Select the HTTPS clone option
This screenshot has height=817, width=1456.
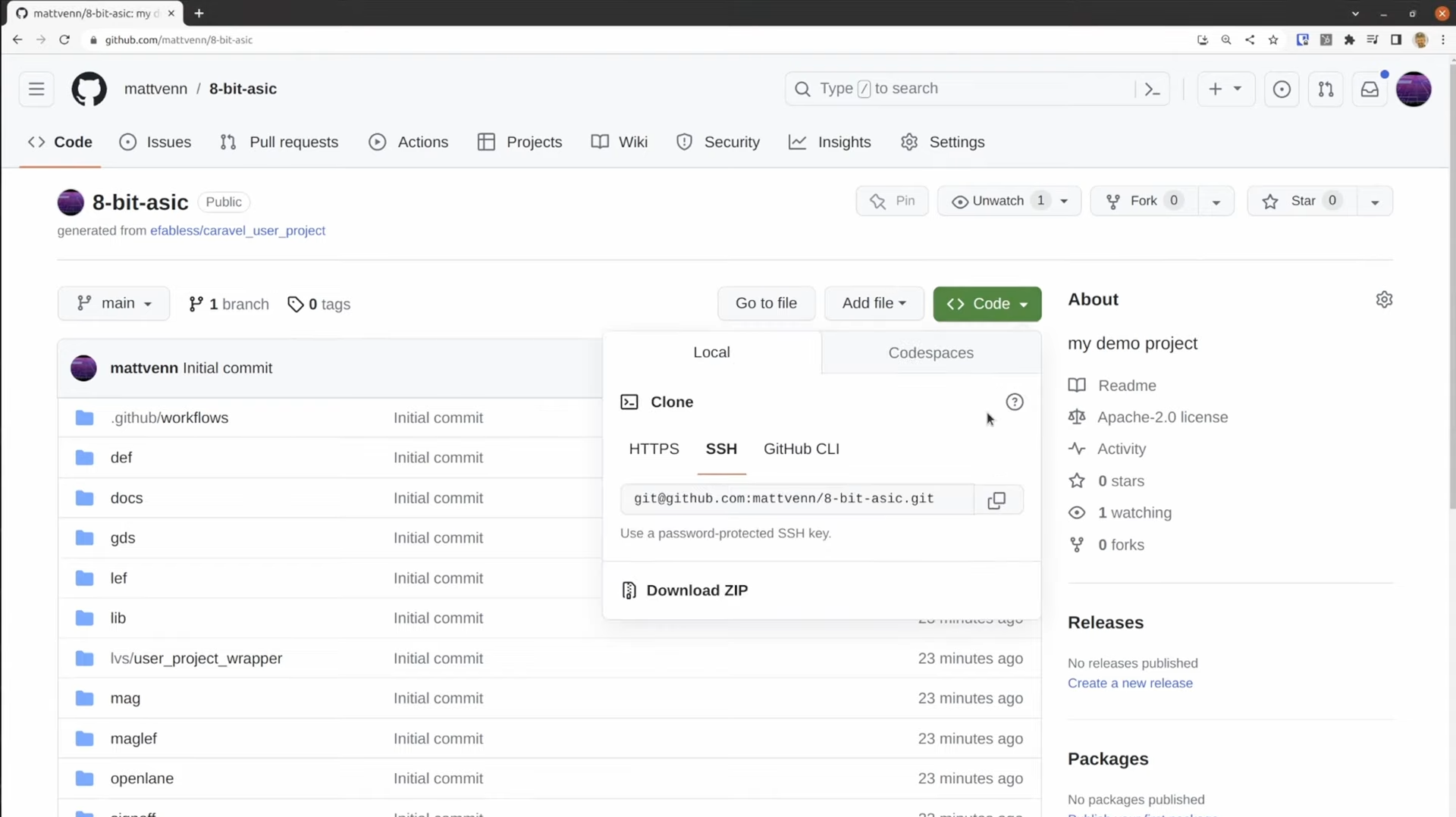click(654, 449)
